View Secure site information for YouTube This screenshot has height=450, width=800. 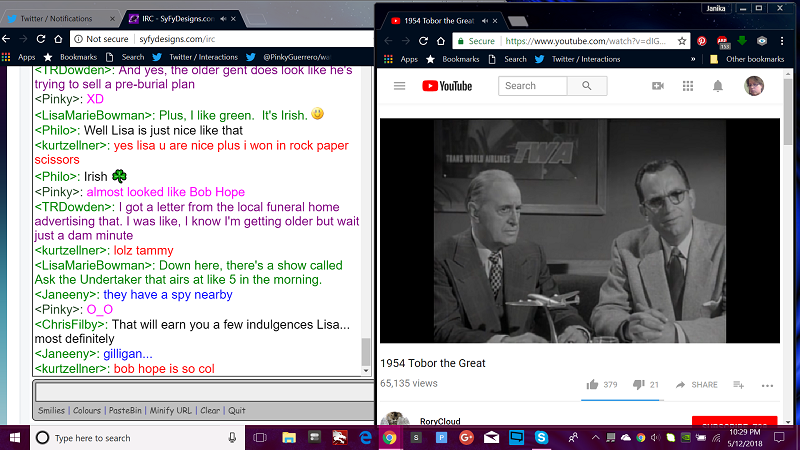pyautogui.click(x=476, y=41)
